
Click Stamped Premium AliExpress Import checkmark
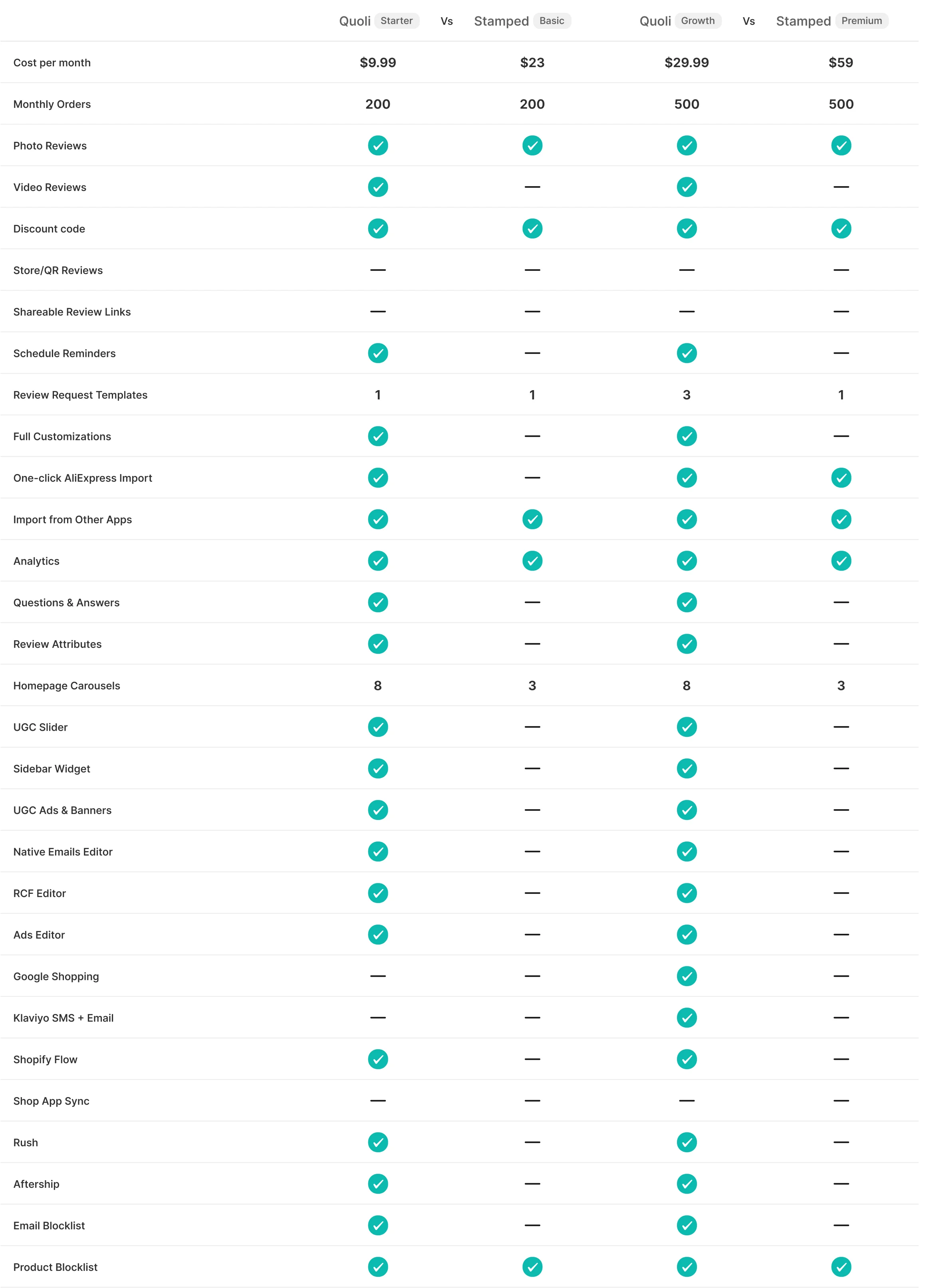coord(841,478)
